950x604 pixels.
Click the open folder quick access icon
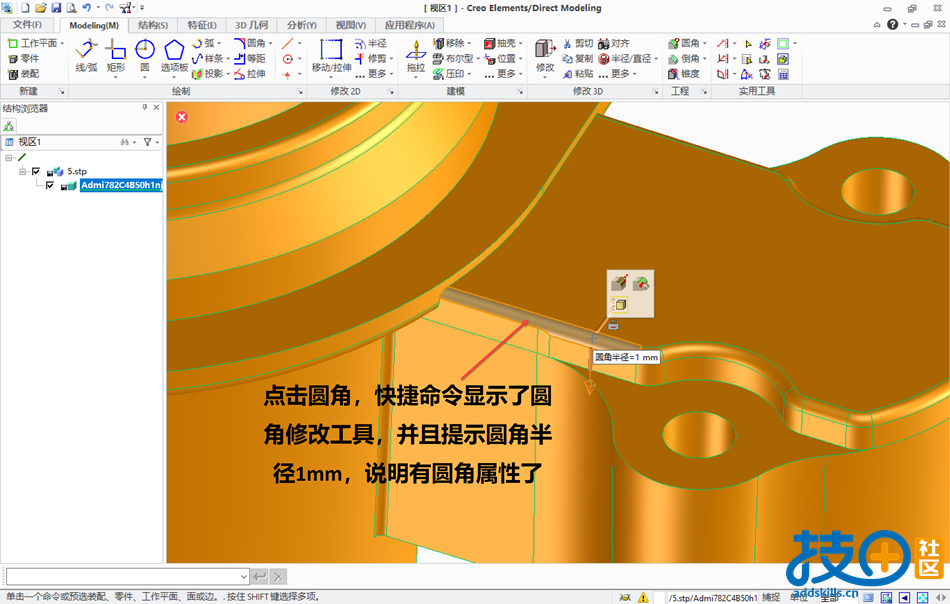point(41,8)
